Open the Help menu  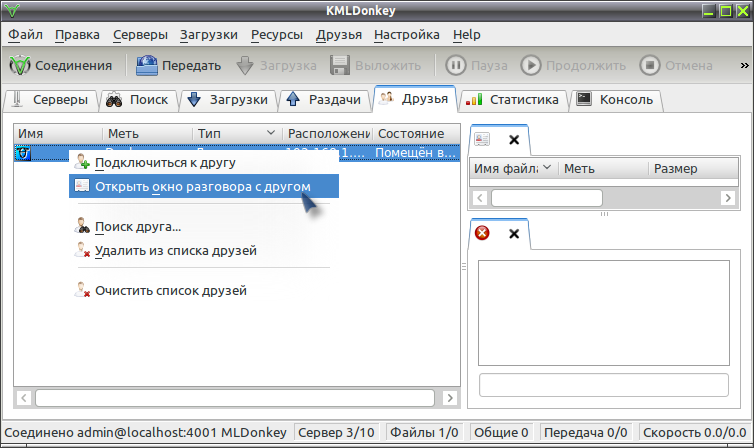click(x=466, y=35)
